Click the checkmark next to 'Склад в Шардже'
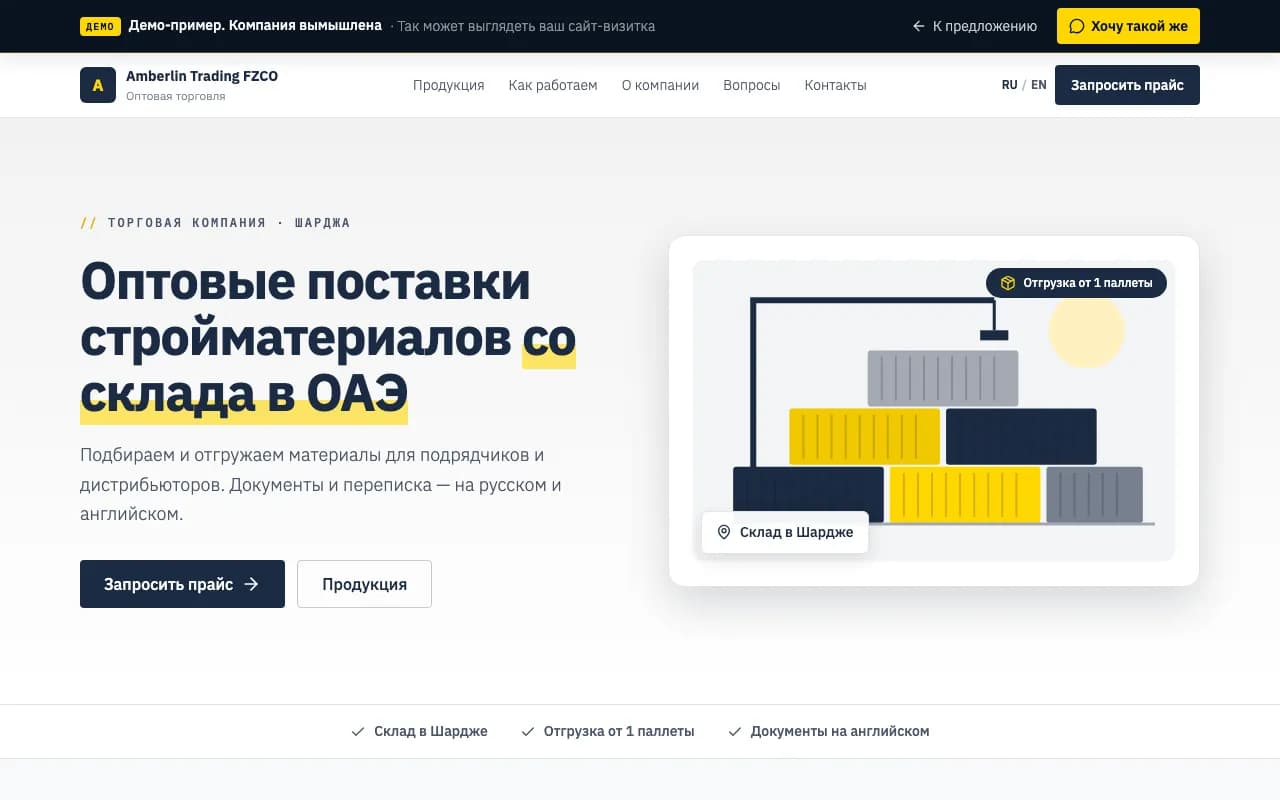The width and height of the screenshot is (1280, 800). click(x=358, y=732)
